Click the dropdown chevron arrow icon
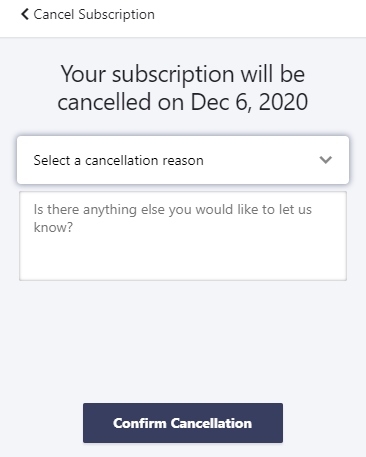This screenshot has width=366, height=457. (325, 160)
